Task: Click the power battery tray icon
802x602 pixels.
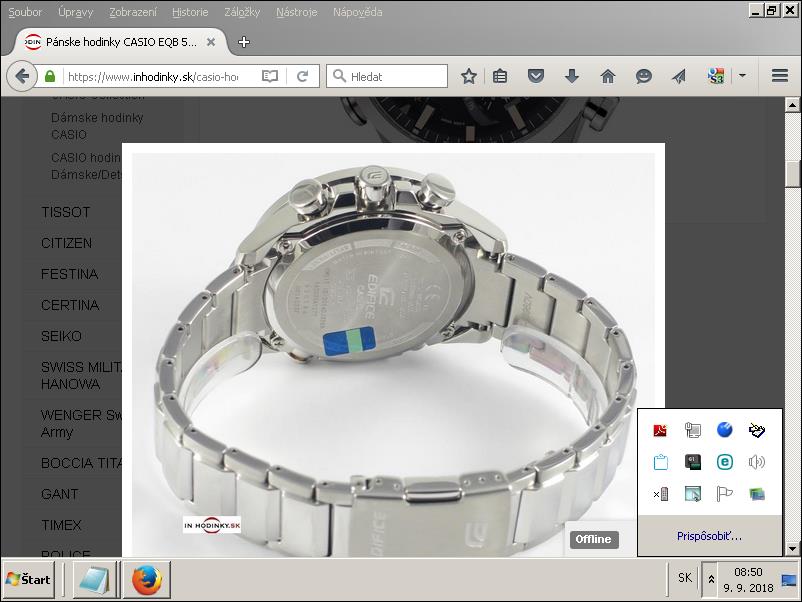Action: pyautogui.click(x=660, y=494)
